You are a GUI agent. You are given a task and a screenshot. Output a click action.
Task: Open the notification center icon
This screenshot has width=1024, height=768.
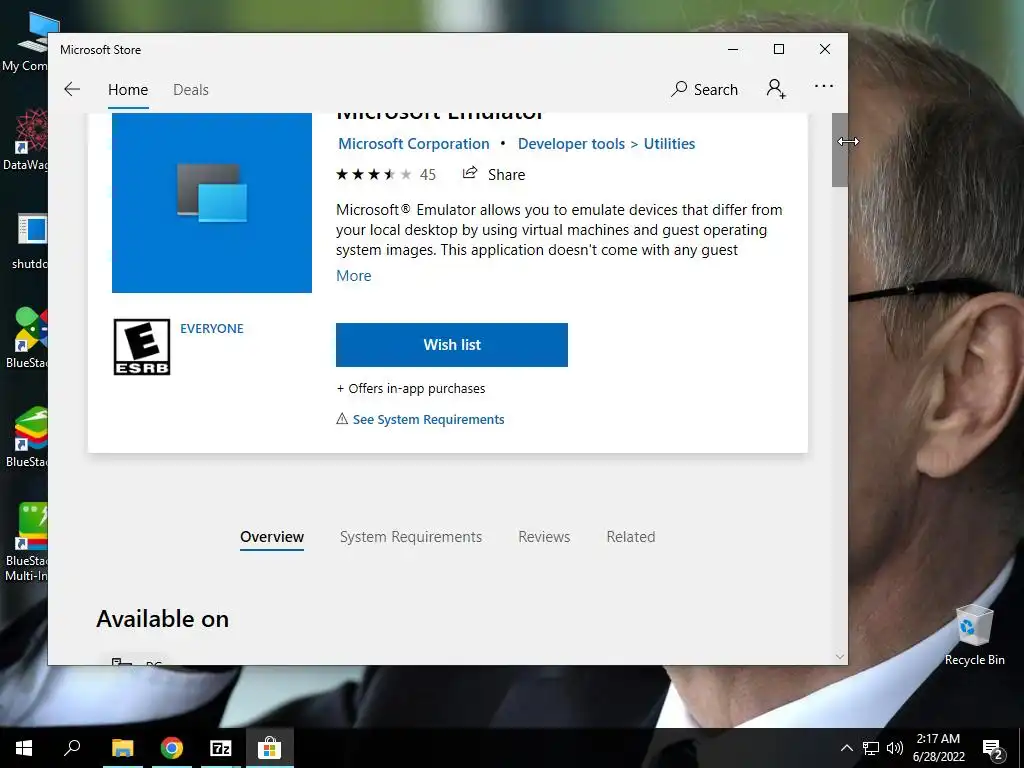click(x=992, y=748)
